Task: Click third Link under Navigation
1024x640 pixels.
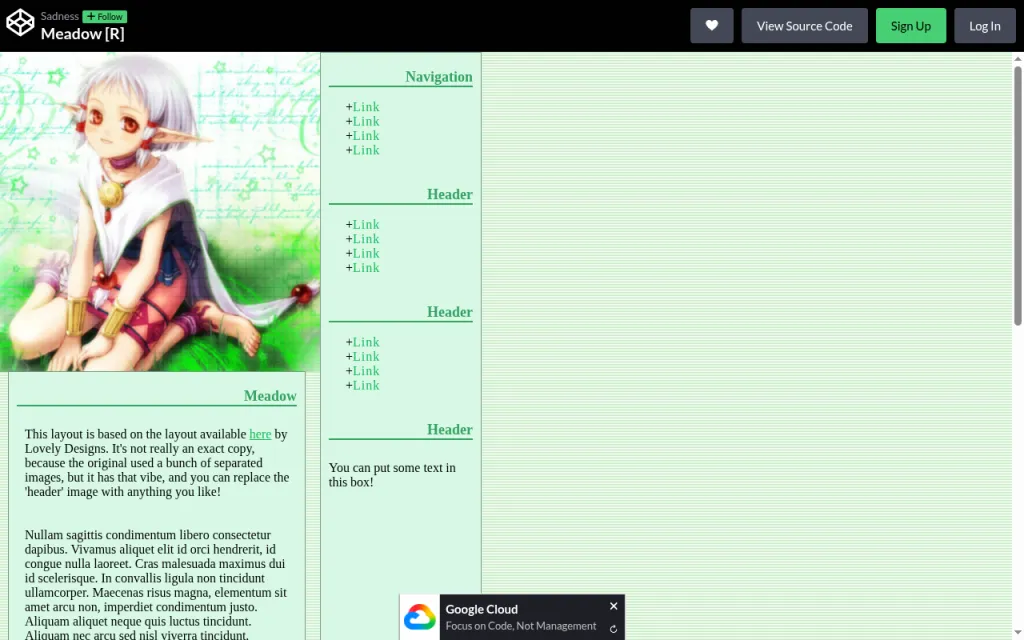Action: pyautogui.click(x=366, y=135)
